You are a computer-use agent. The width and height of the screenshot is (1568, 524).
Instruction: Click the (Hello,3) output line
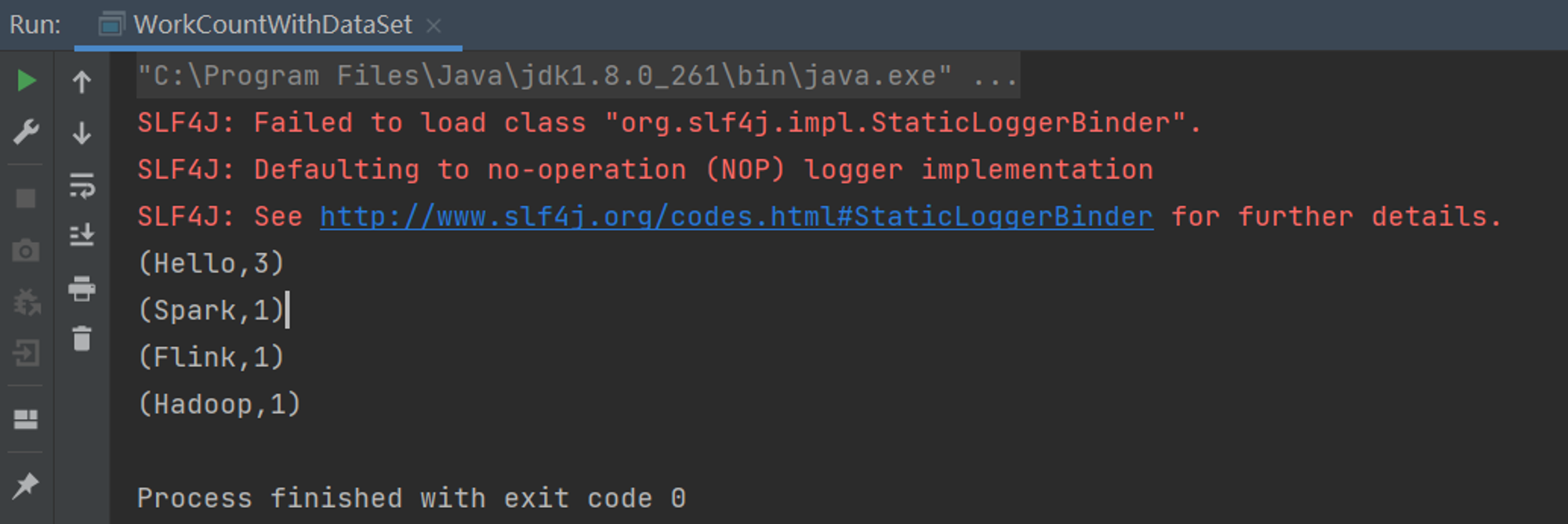coord(211,263)
